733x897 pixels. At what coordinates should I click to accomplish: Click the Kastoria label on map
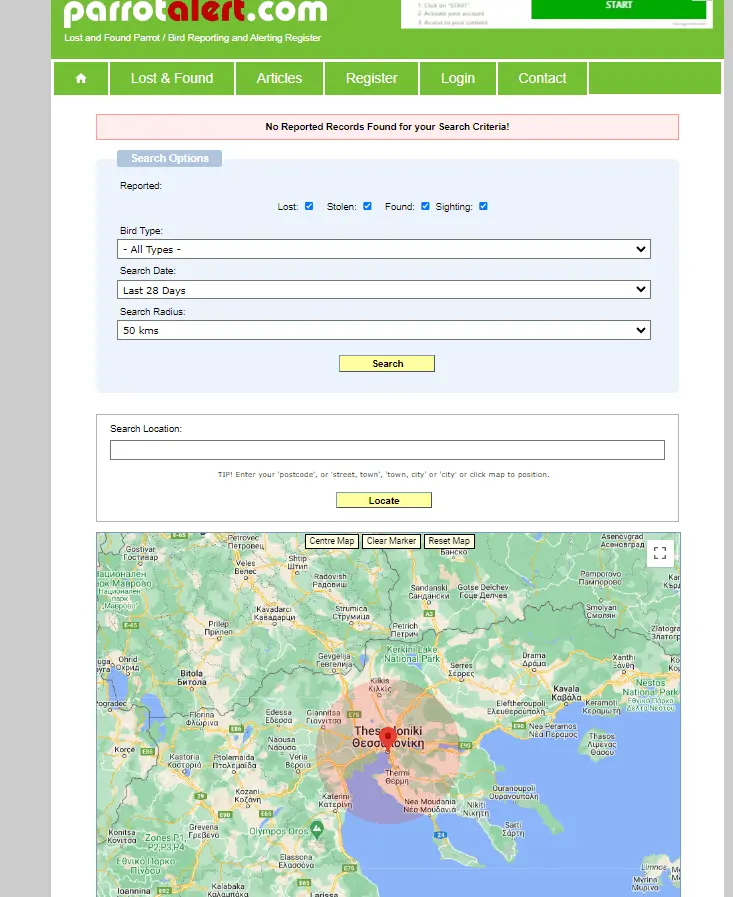tap(184, 761)
